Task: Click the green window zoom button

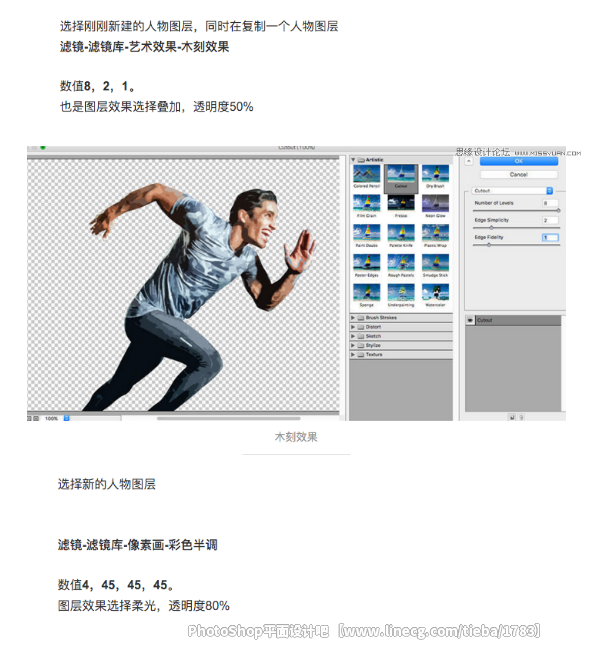Action: coord(43,147)
